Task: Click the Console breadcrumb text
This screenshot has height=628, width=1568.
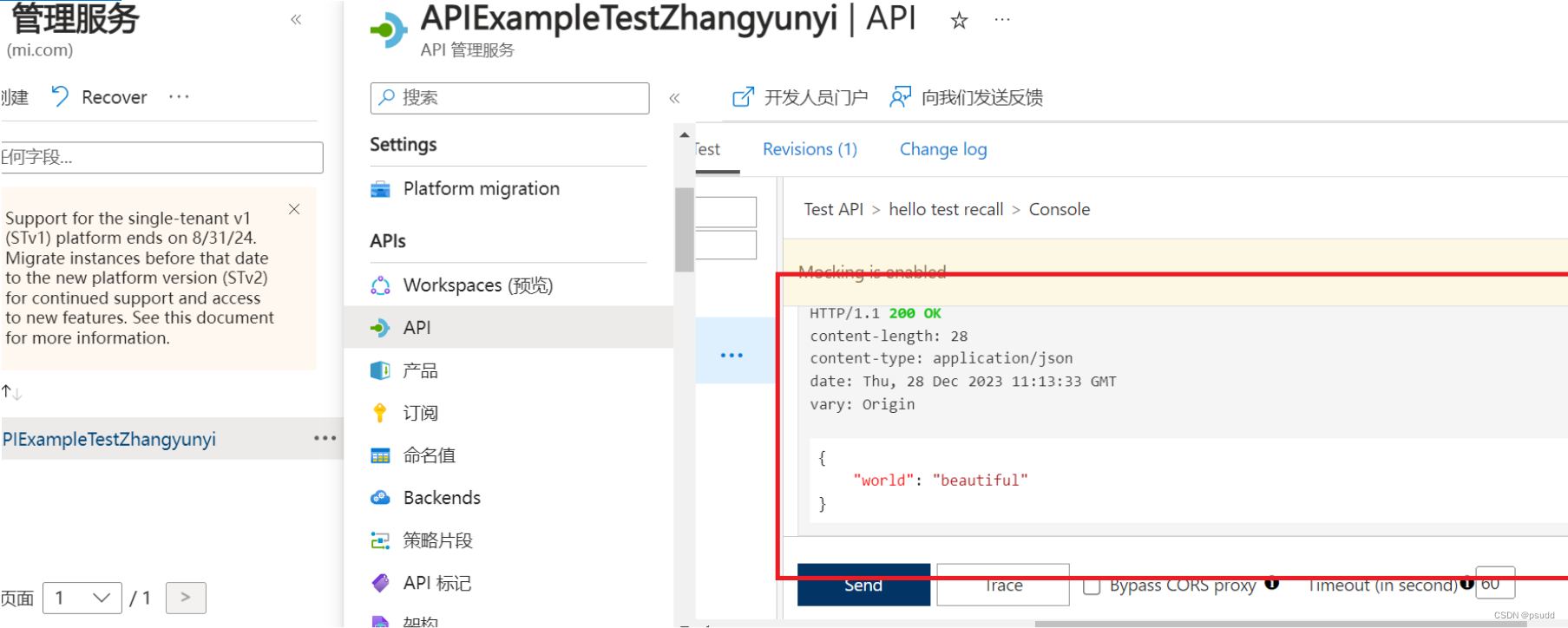Action: (1060, 209)
